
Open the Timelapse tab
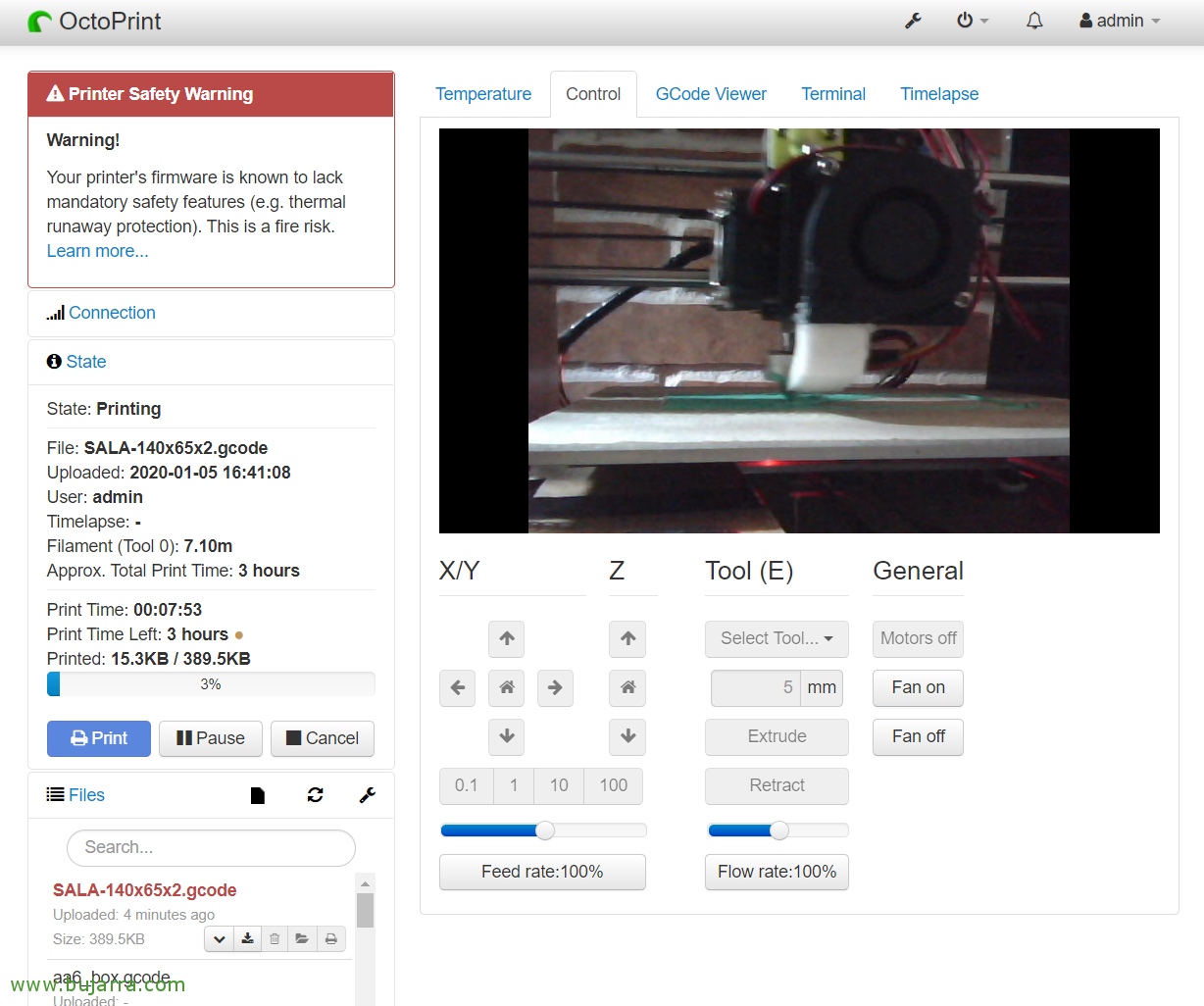[x=939, y=94]
